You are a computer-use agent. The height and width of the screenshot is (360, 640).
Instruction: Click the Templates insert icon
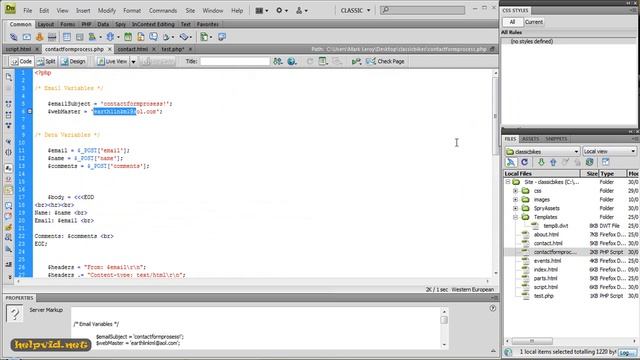tap(204, 37)
